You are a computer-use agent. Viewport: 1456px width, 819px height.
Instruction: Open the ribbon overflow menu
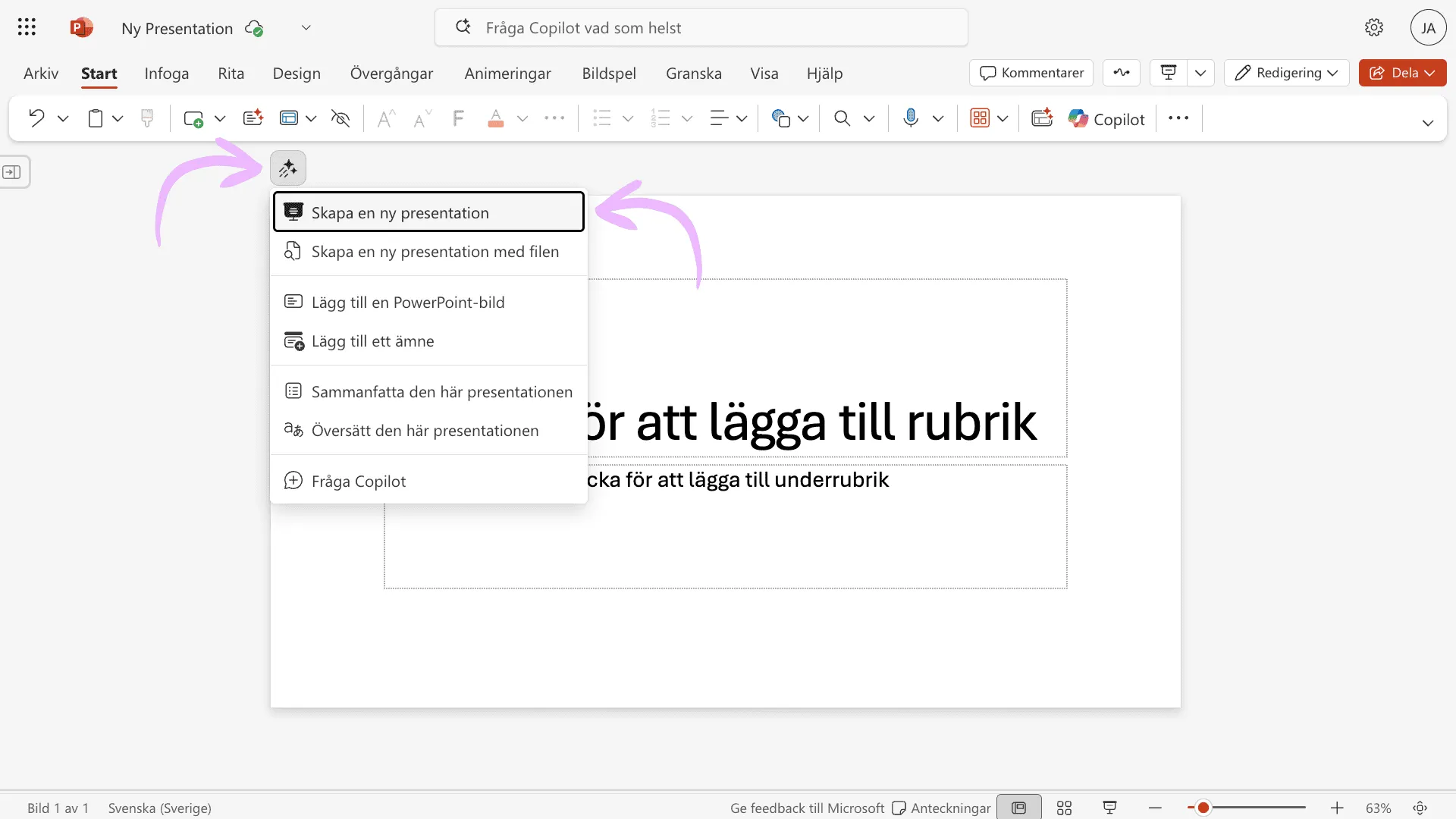tap(1178, 118)
